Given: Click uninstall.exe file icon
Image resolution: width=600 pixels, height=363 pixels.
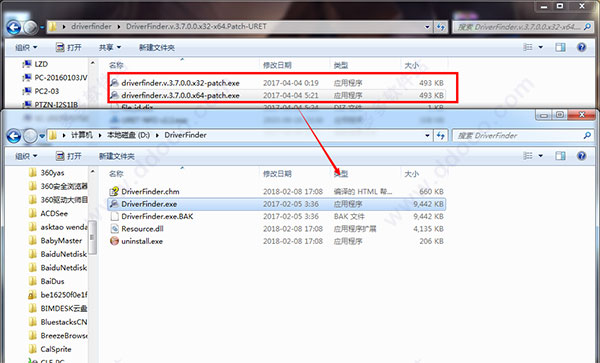Looking at the screenshot, I should [114, 241].
